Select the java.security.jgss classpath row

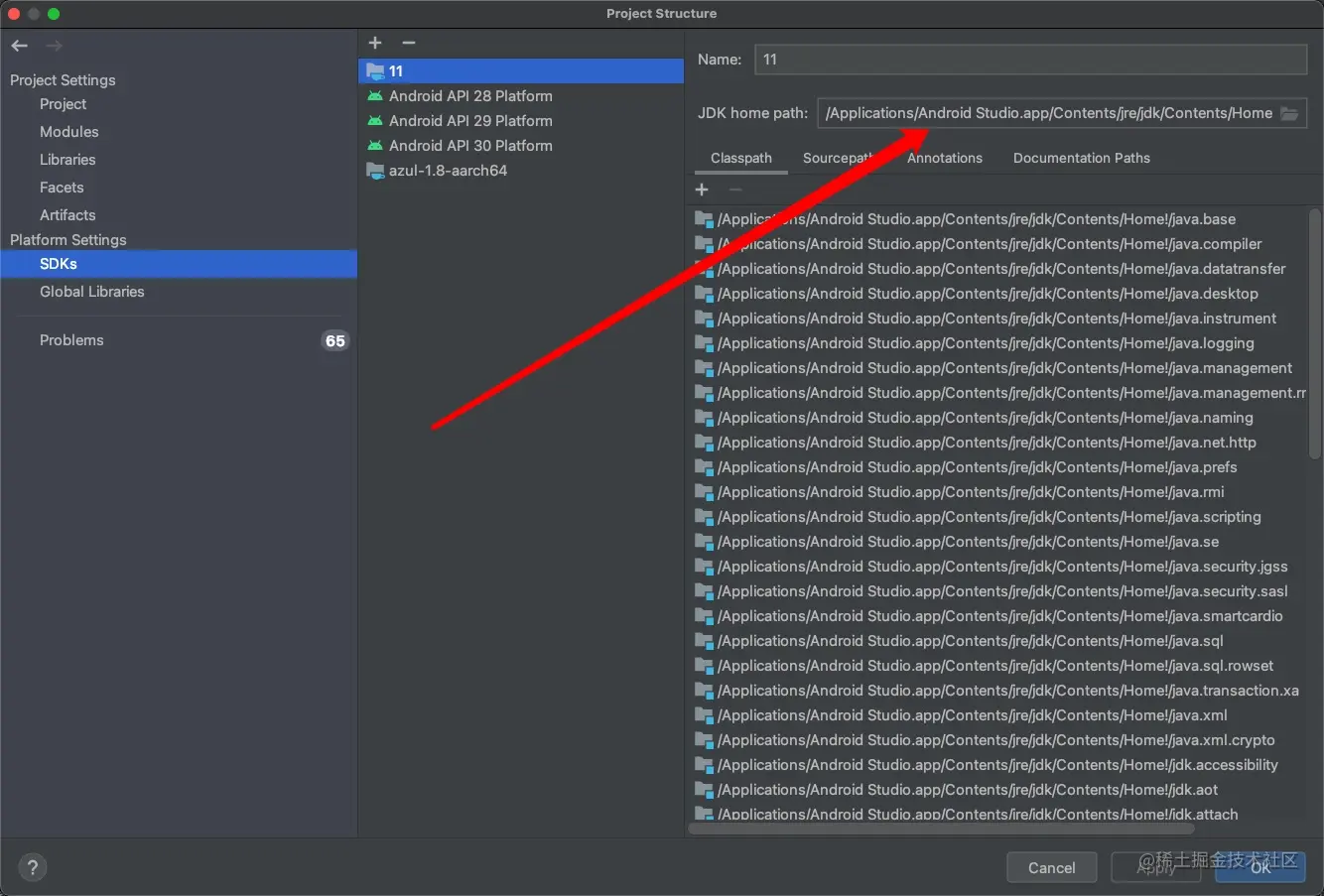tap(997, 567)
